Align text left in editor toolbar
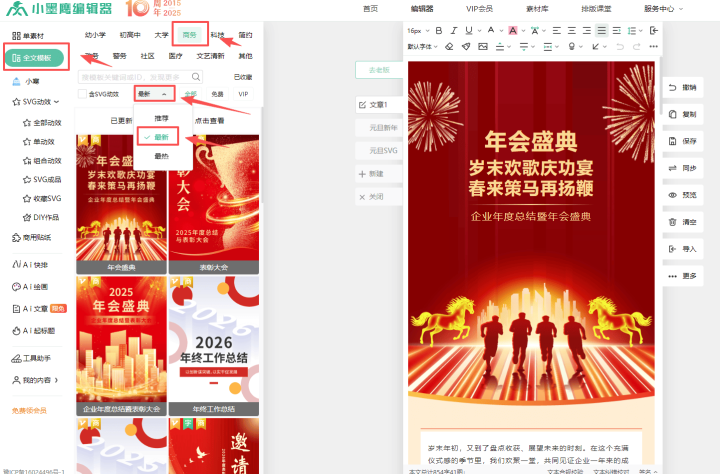Viewport: 720px width, 474px height. [557, 31]
